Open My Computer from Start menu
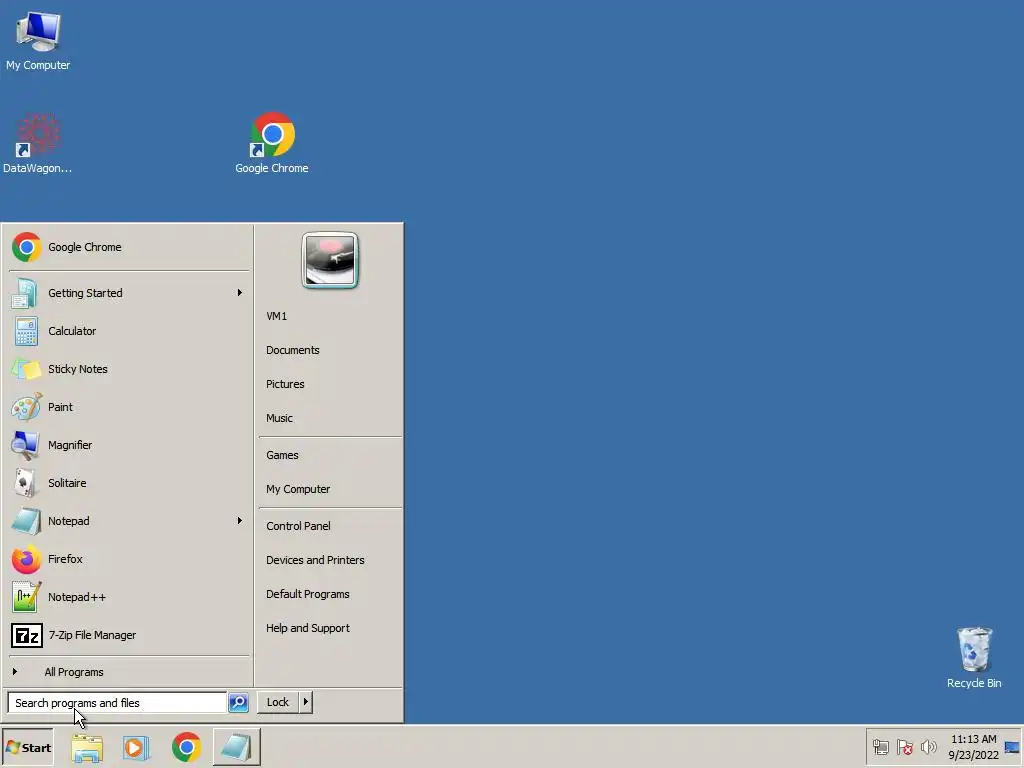Screen dimensions: 1024x768 click(330, 489)
